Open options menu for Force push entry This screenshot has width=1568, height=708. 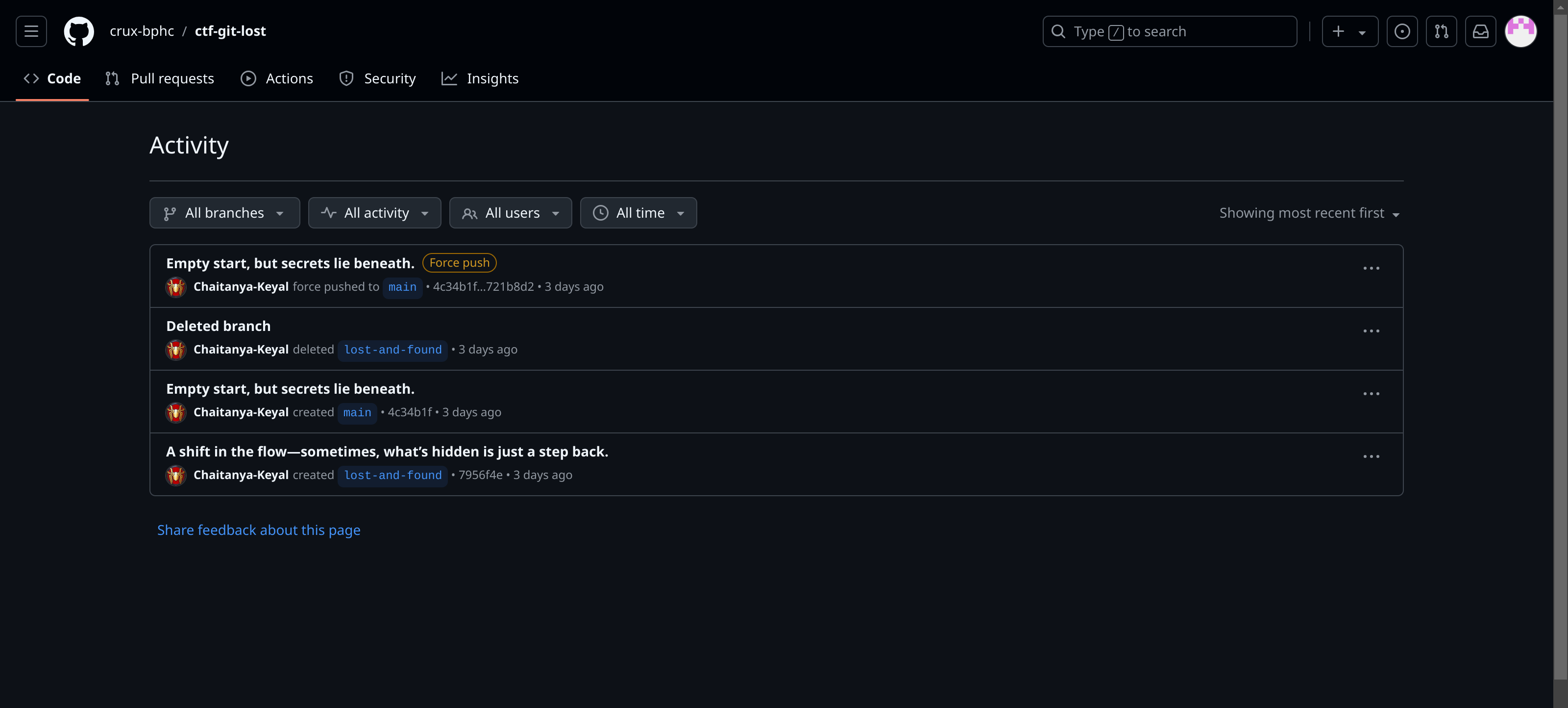[1371, 268]
